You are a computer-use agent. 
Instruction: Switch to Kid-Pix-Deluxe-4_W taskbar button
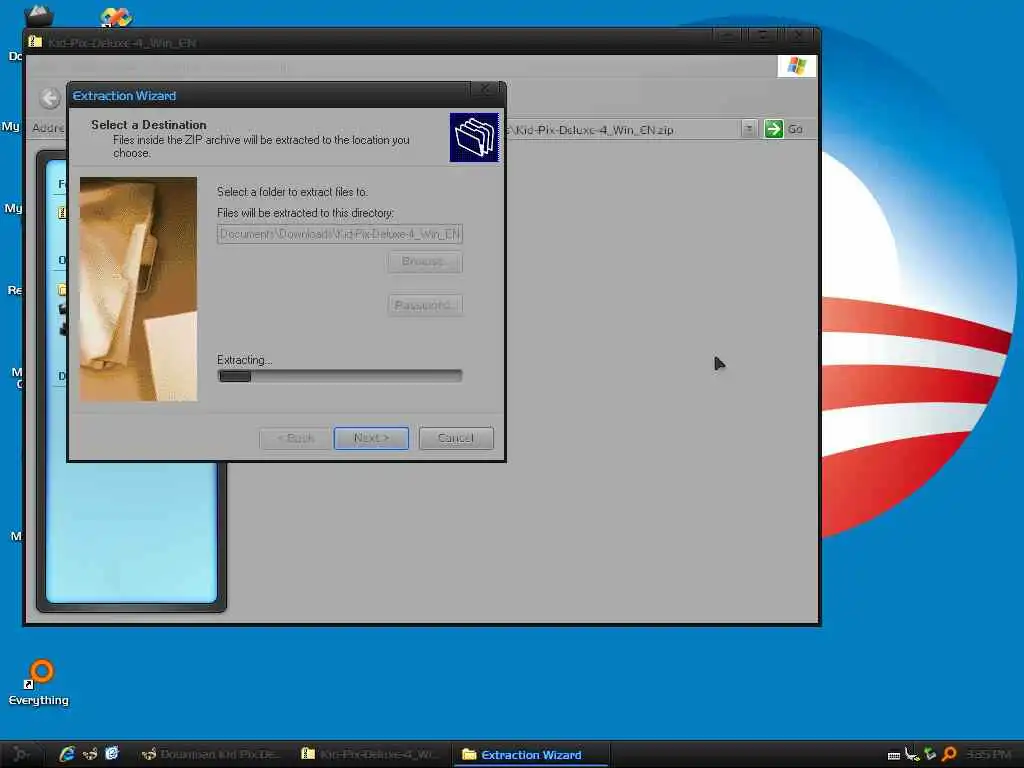pyautogui.click(x=371, y=754)
